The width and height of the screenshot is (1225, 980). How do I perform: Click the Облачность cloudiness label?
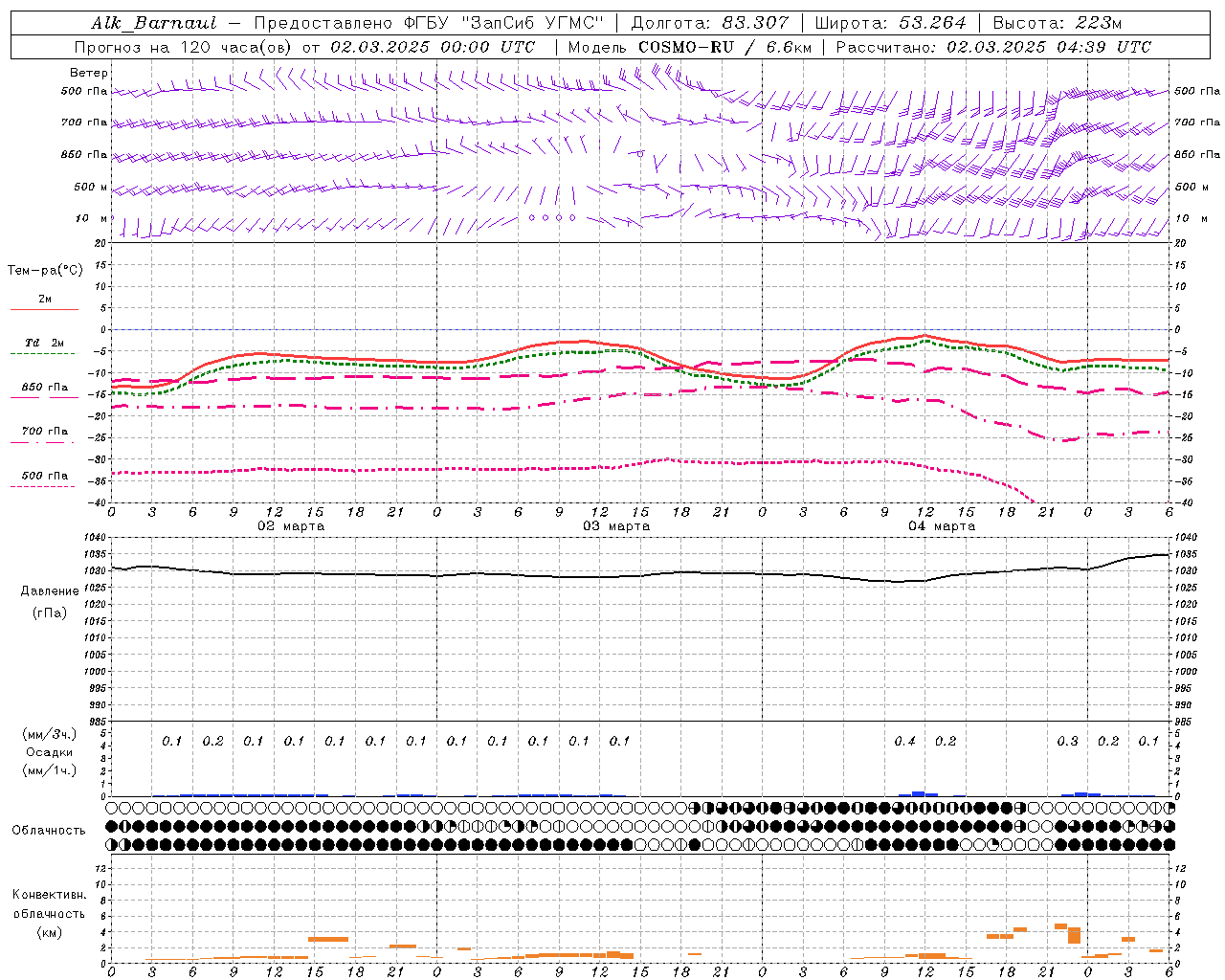49,830
